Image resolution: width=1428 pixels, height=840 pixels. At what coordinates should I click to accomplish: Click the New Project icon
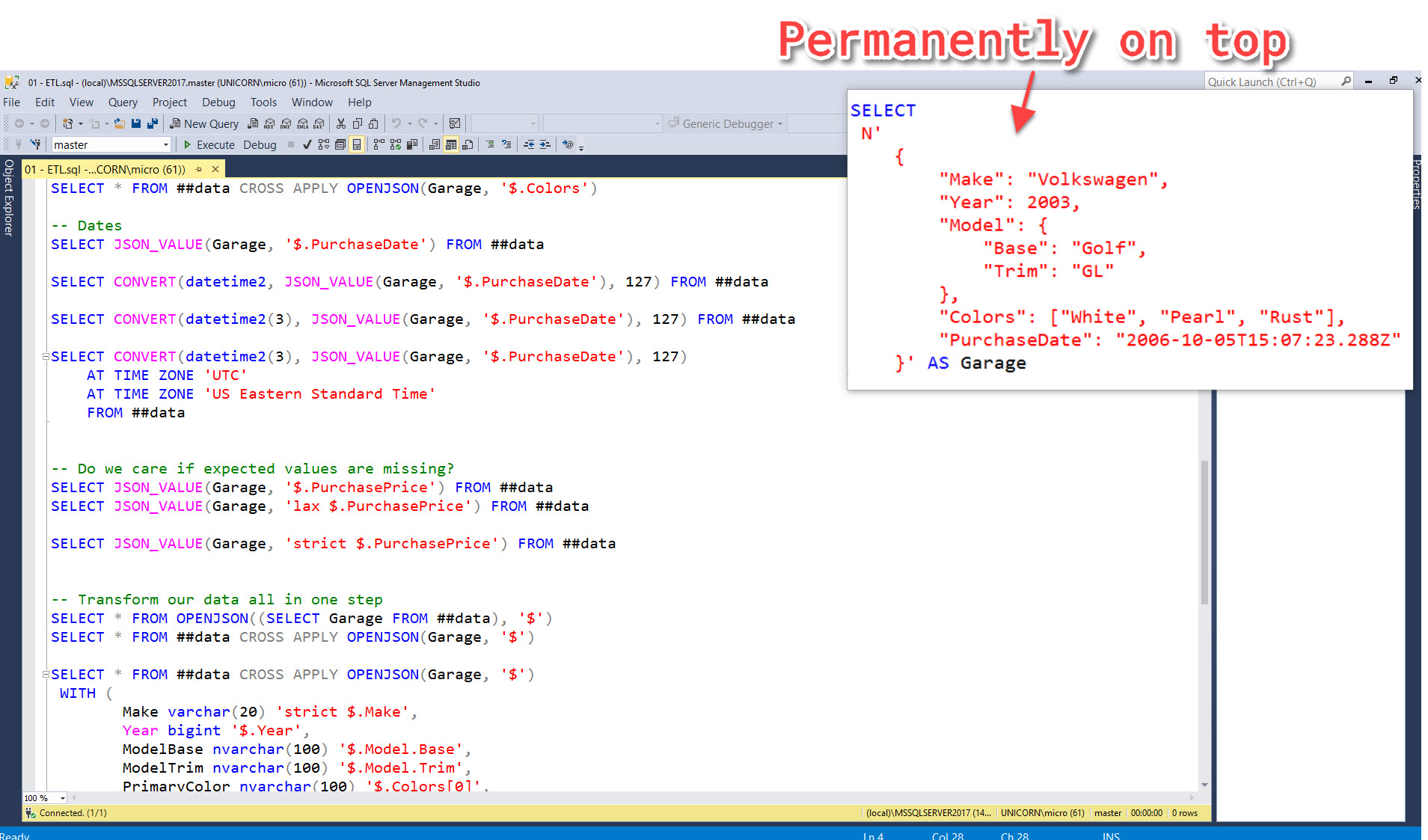pos(68,123)
